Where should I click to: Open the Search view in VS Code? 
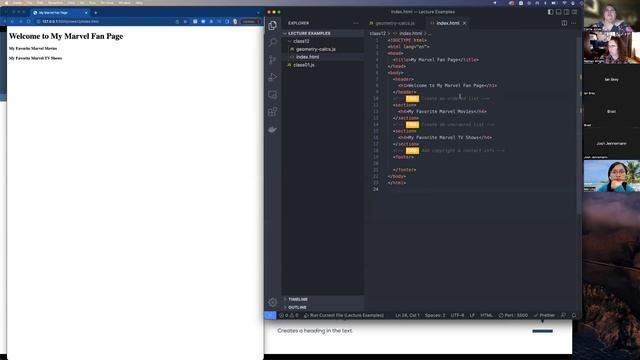273,42
